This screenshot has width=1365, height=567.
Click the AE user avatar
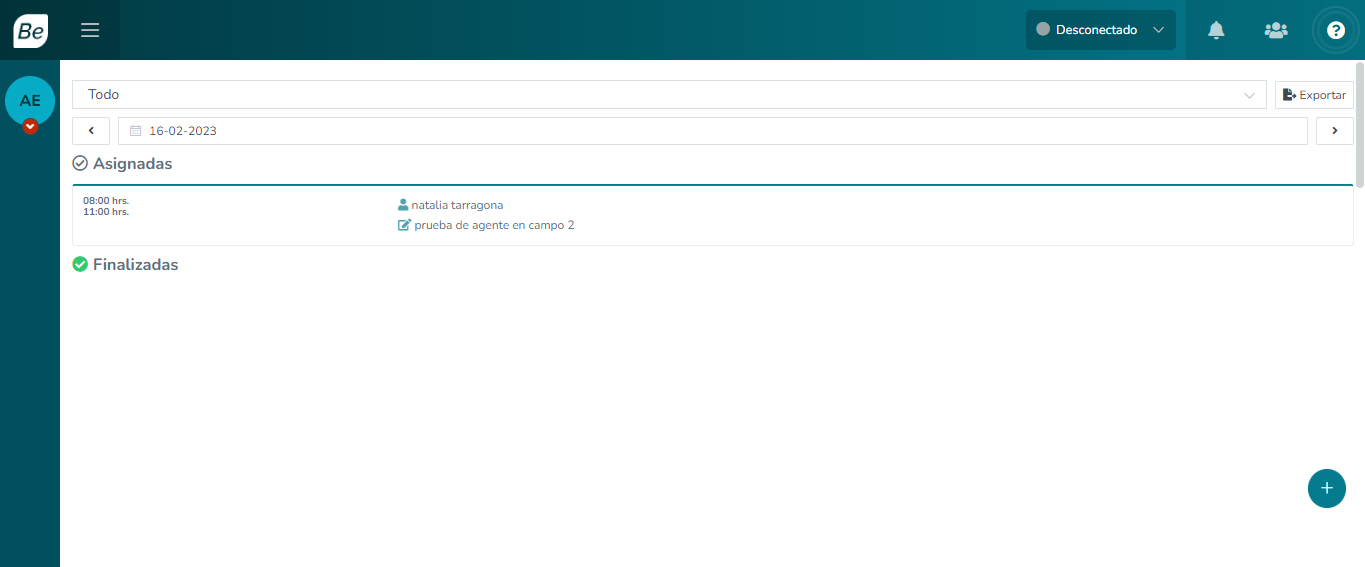tap(30, 100)
